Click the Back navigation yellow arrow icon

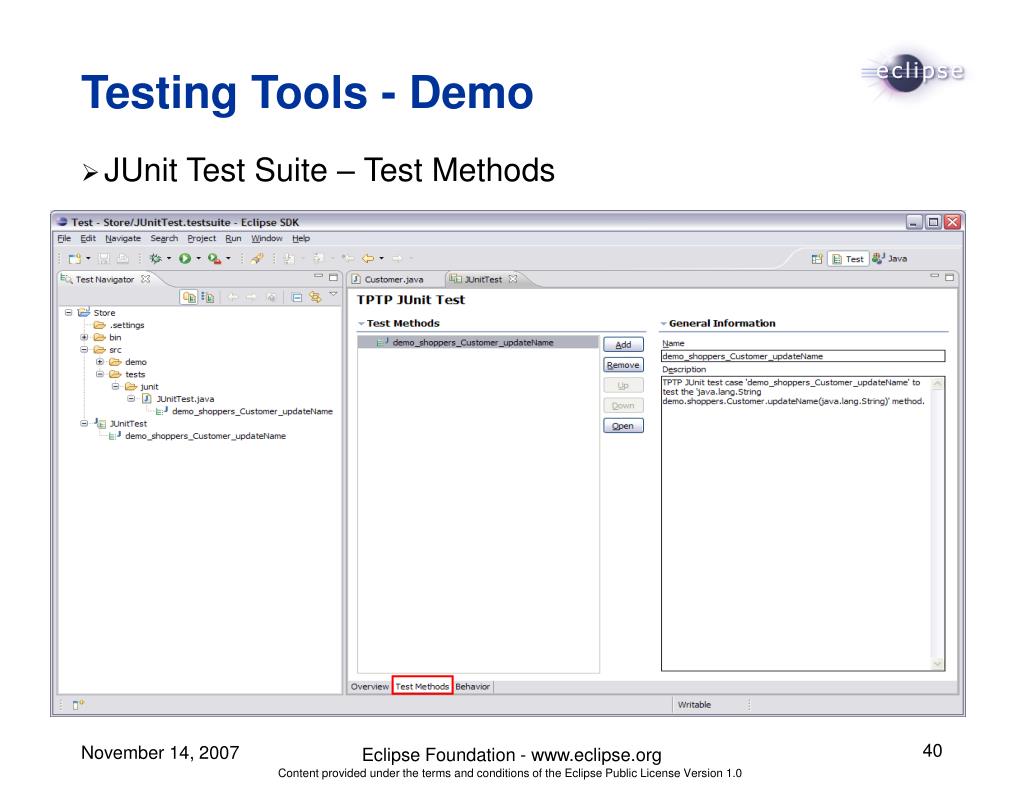point(368,259)
